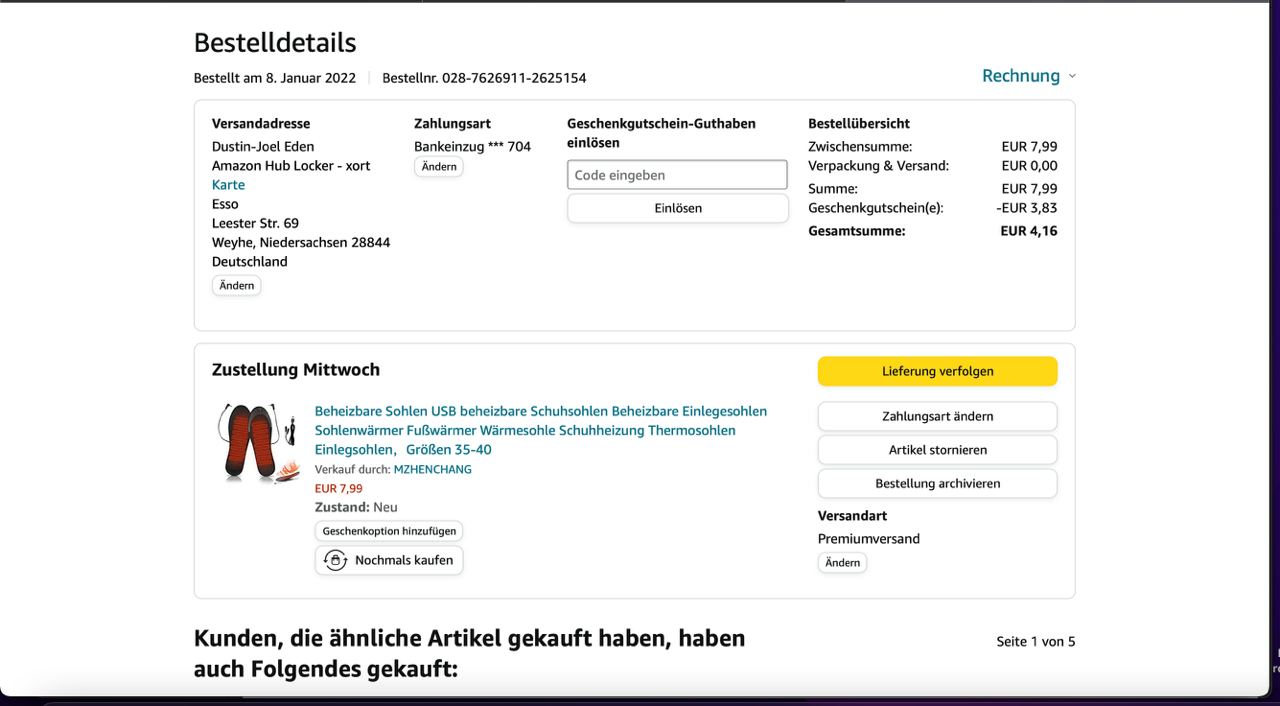Click the Nochmals kaufen button label
This screenshot has width=1280, height=706.
point(404,560)
